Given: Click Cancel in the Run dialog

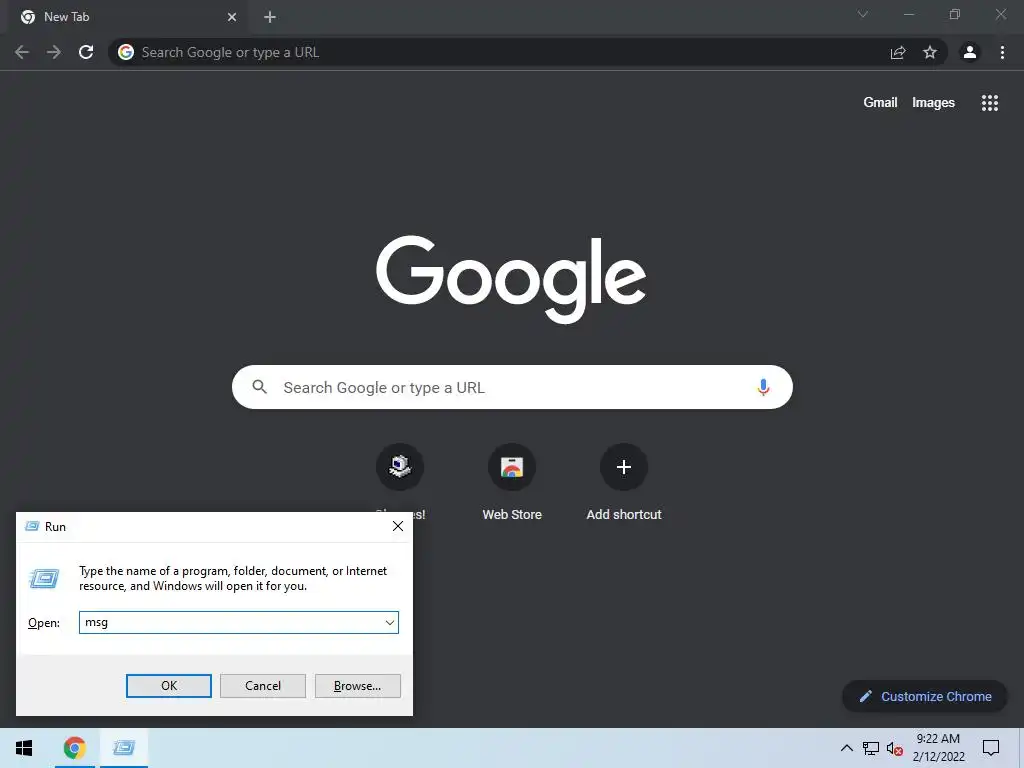Looking at the screenshot, I should coord(263,686).
